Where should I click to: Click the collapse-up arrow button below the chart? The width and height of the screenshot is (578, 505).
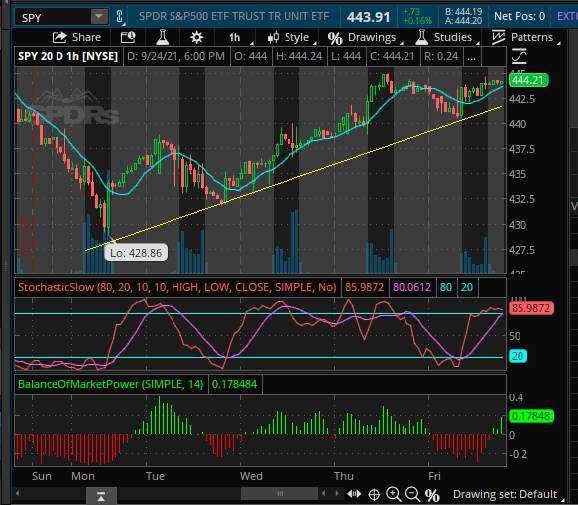[101, 496]
